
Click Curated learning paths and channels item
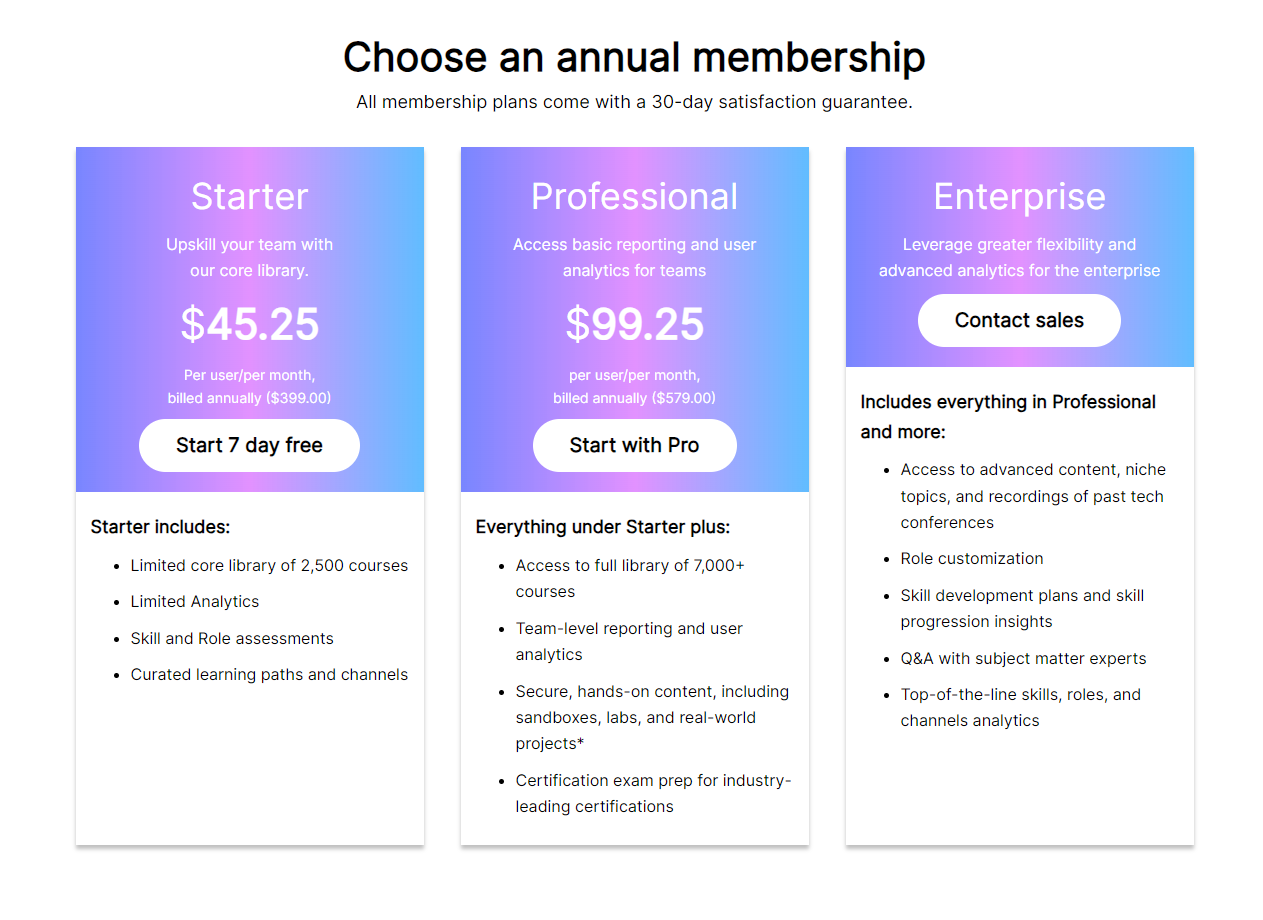(x=269, y=674)
